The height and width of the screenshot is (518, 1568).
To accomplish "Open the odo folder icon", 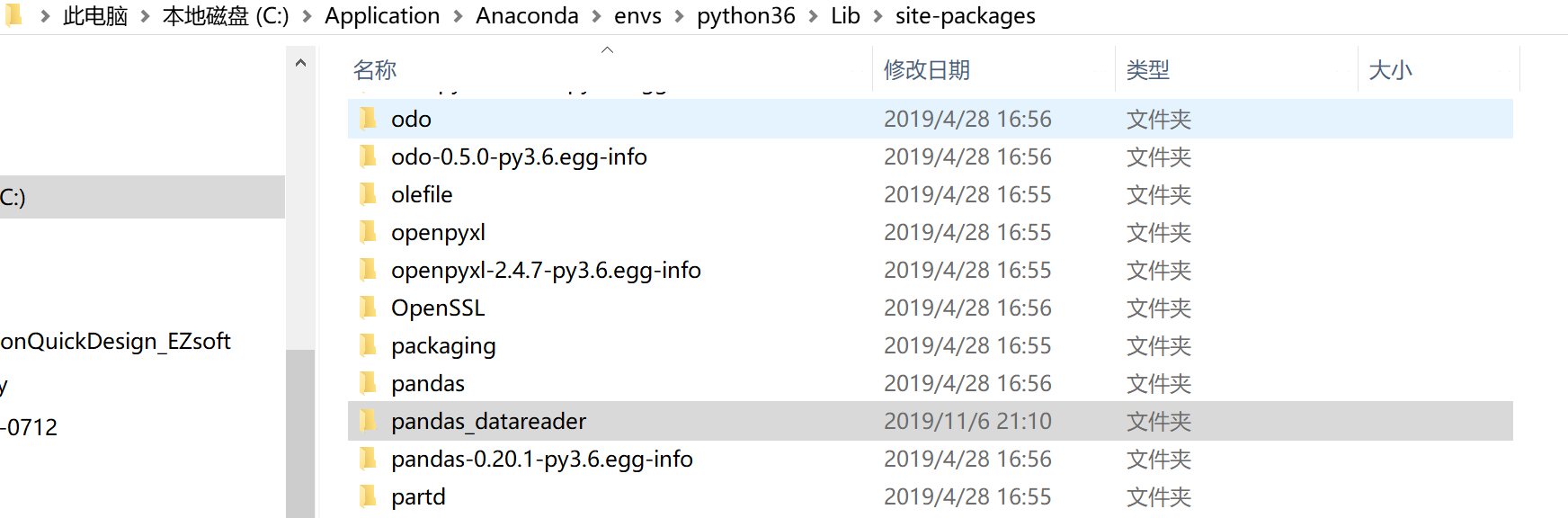I will point(368,118).
